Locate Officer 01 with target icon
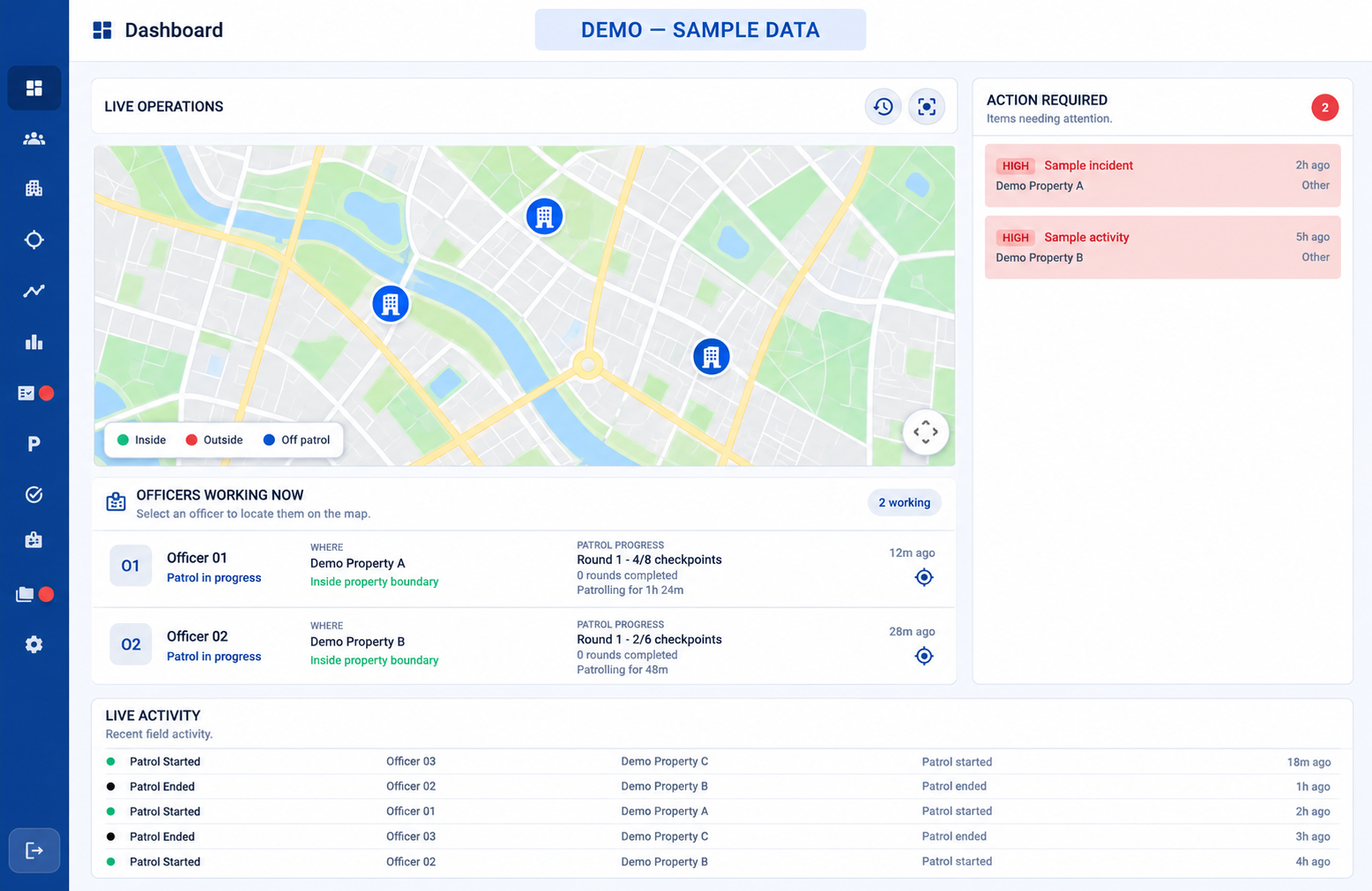Image resolution: width=1372 pixels, height=891 pixels. tap(924, 577)
